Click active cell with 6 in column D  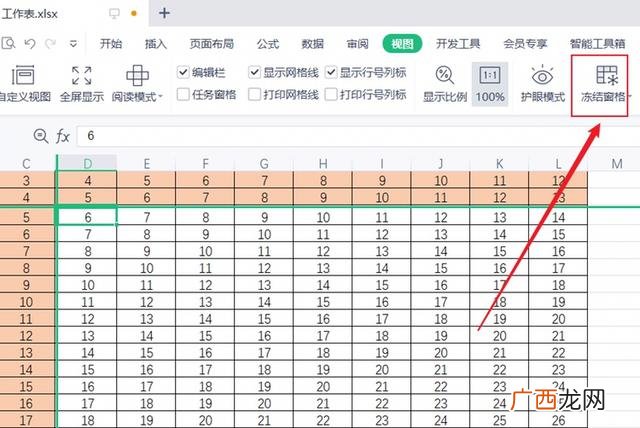tap(87, 216)
